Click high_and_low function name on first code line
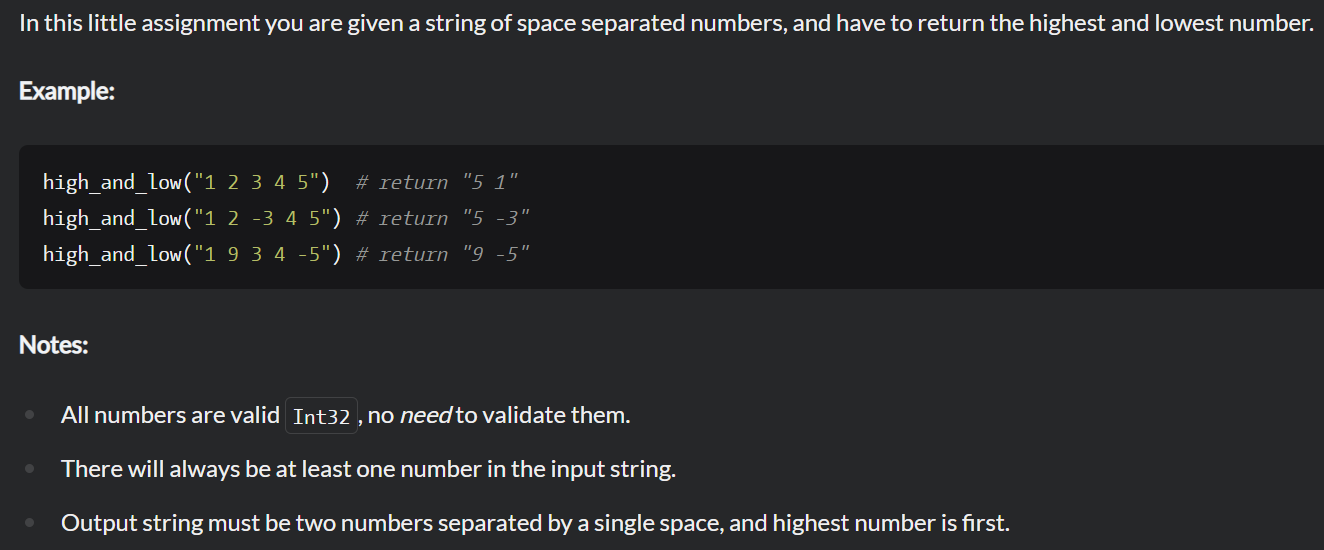The width and height of the screenshot is (1324, 550). pos(112,182)
